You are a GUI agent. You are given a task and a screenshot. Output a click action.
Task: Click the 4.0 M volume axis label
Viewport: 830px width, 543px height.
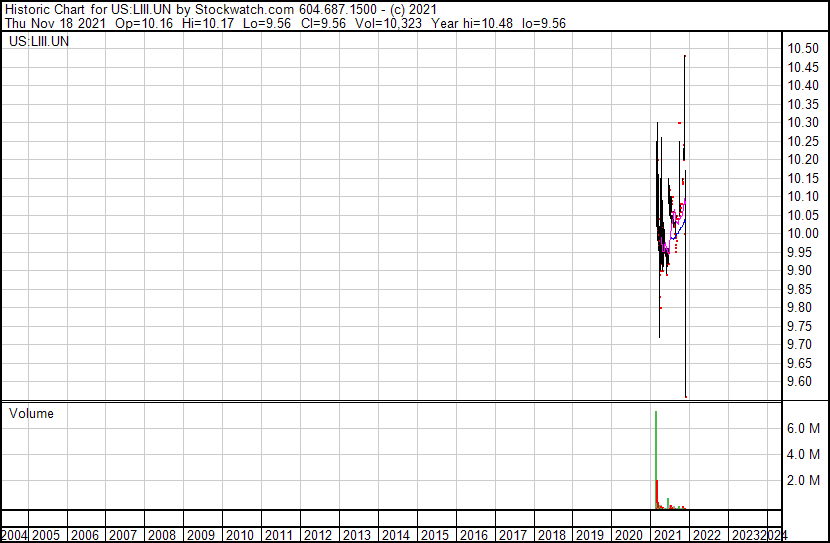coord(803,454)
